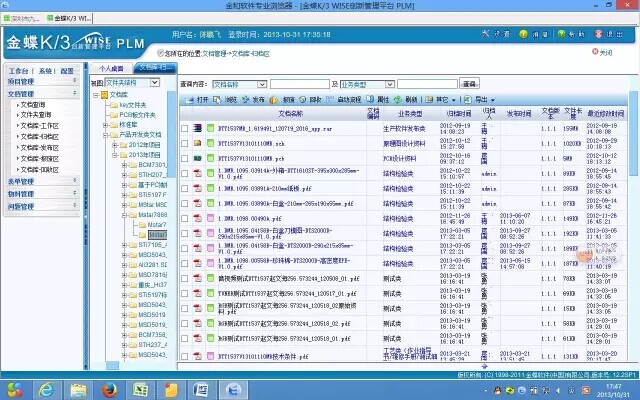Check the 技术条件.pdf row checkbox
The width and height of the screenshot is (640, 400).
184,356
